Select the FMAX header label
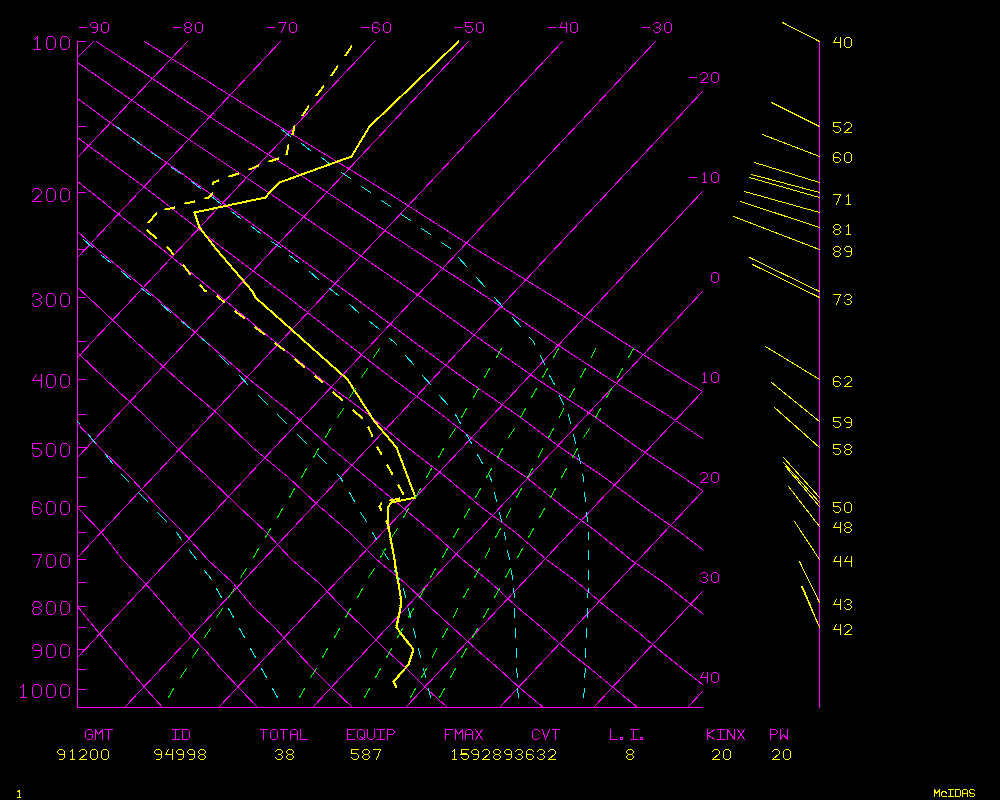 (x=463, y=735)
